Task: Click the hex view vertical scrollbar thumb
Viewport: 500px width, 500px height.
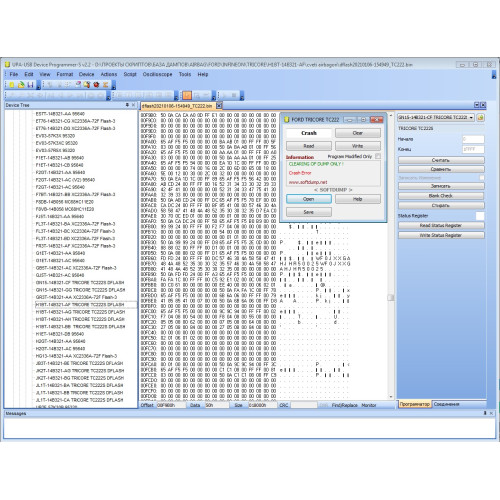Action: click(391, 297)
